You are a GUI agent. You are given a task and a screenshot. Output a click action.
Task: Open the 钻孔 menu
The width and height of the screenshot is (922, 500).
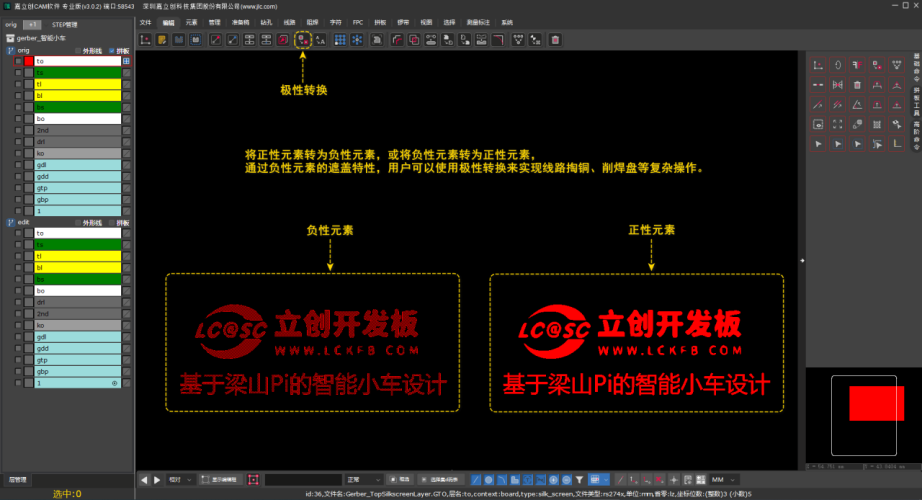[266, 22]
